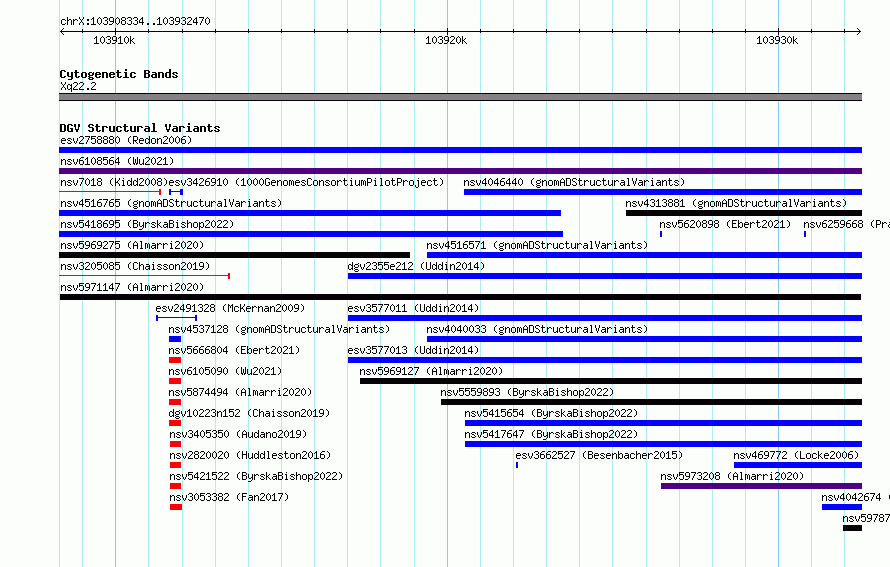Image resolution: width=890 pixels, height=567 pixels.
Task: Select dgv2355e212 (Uddin2014) label
Action: [416, 266]
